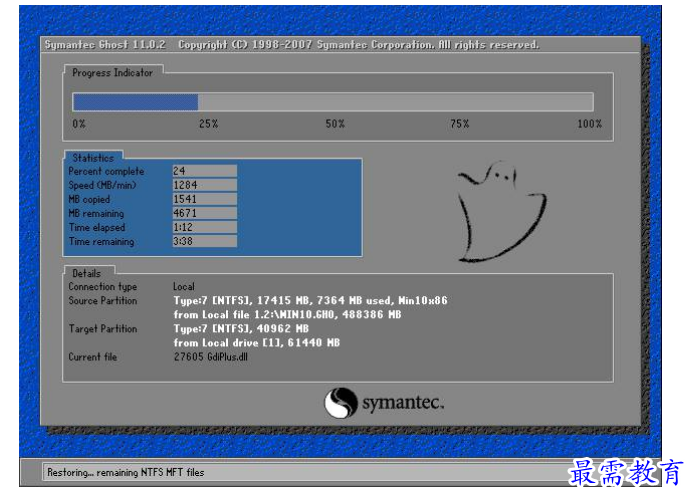The width and height of the screenshot is (692, 504).
Task: Click the 'Symantec Ghost 11.0.2' title text
Action: pos(105,45)
